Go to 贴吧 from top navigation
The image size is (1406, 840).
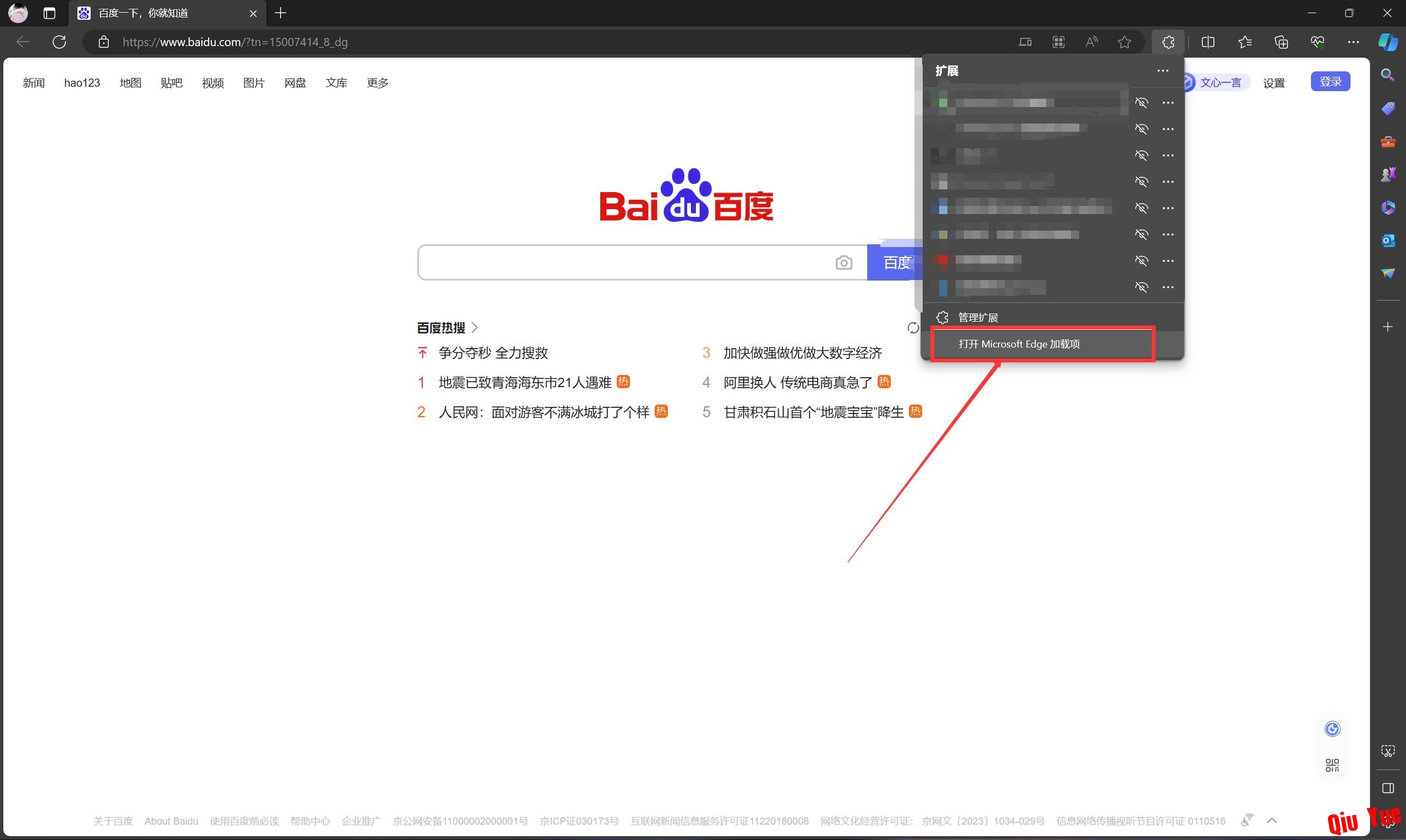coord(171,83)
